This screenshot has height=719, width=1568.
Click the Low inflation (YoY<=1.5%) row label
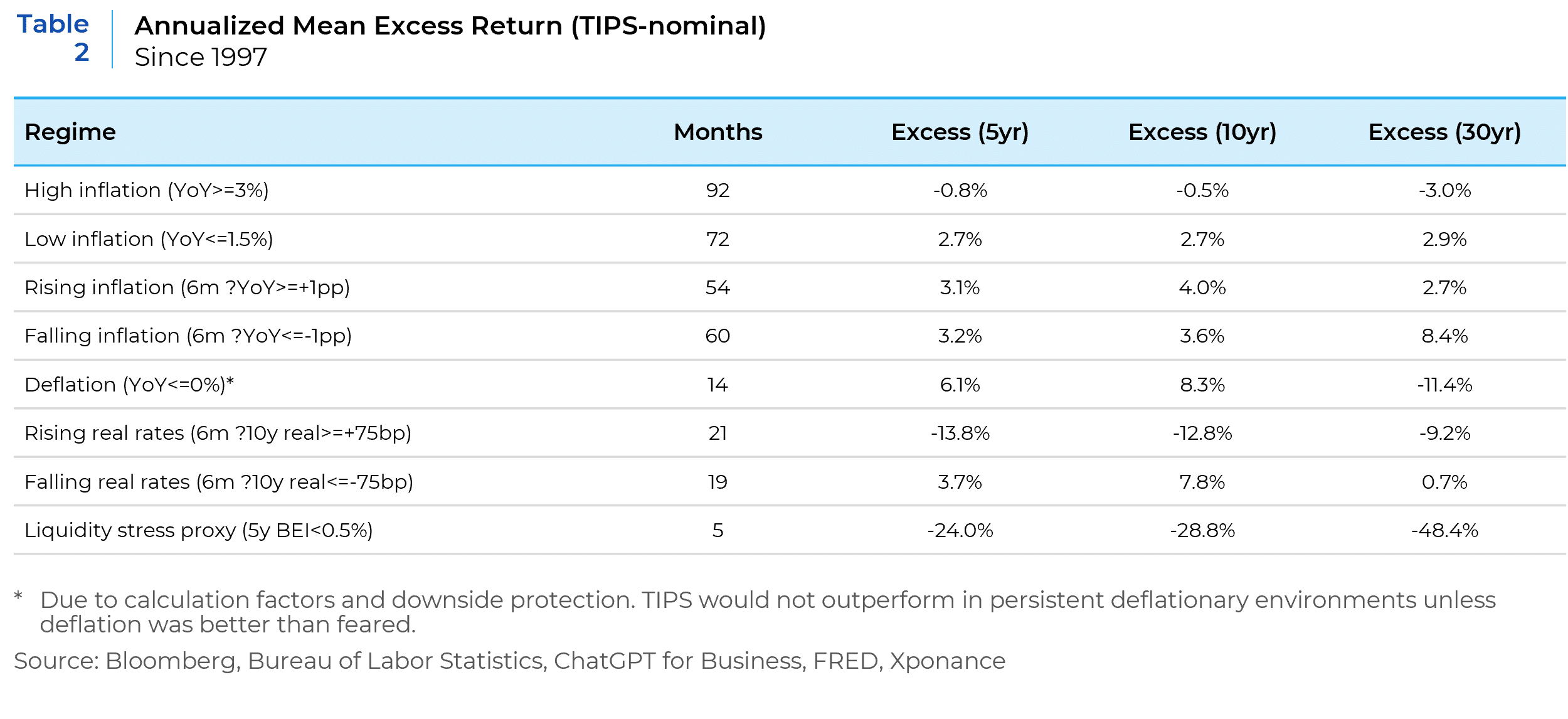pos(149,239)
